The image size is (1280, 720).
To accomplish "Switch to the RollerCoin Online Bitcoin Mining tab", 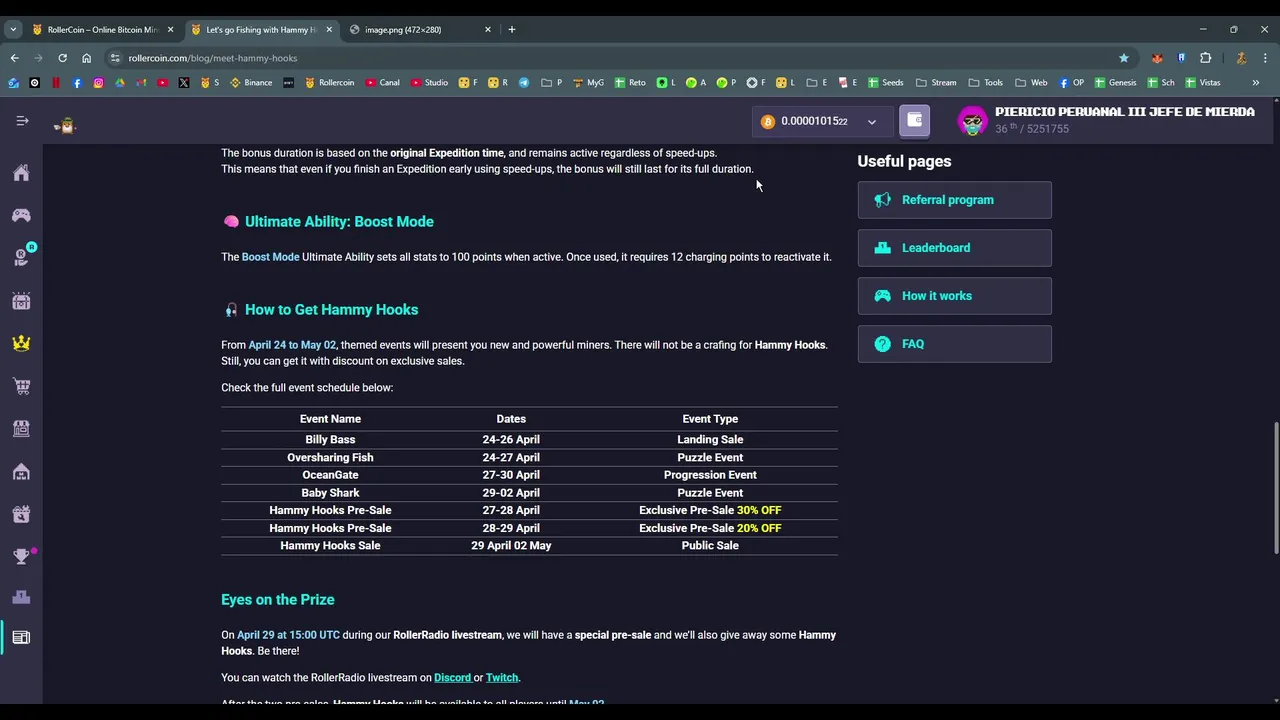I will [x=103, y=29].
